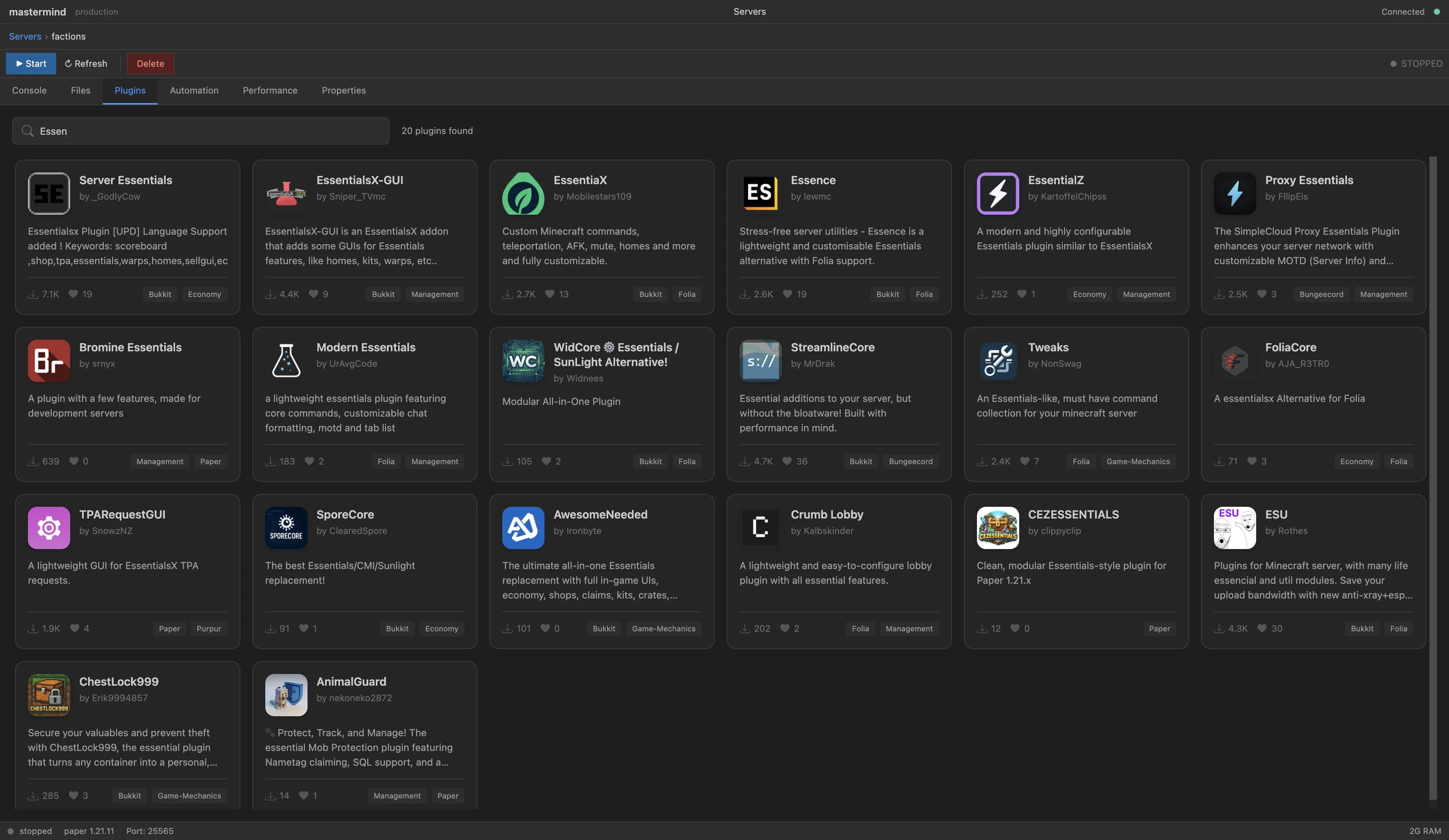Click Server Essentials download count icon
This screenshot has width=1449, height=840.
(x=33, y=294)
